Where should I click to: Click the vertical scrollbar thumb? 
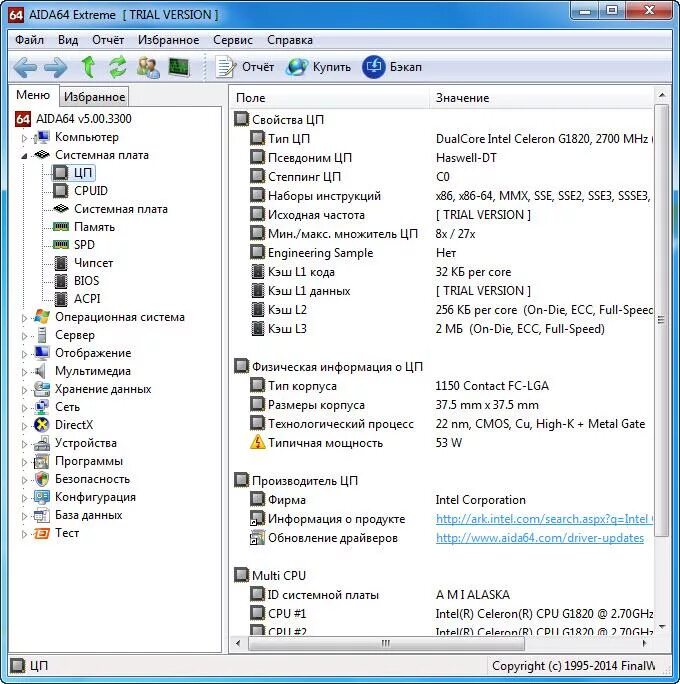662,320
